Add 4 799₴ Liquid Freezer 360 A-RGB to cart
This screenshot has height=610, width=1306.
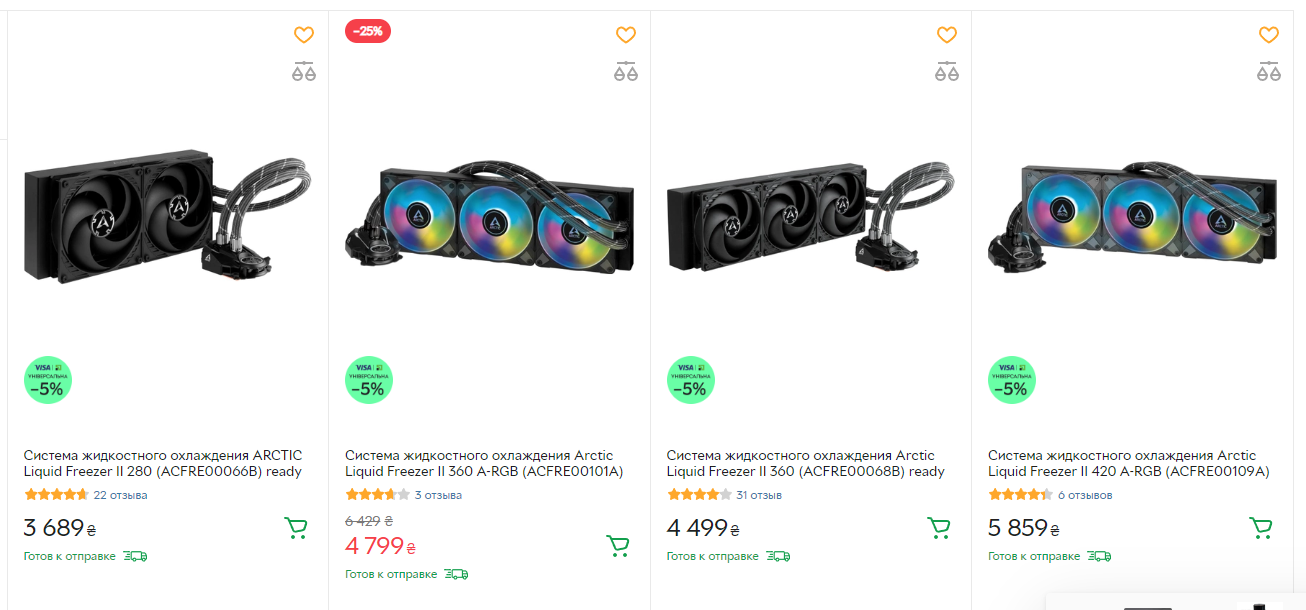[618, 545]
